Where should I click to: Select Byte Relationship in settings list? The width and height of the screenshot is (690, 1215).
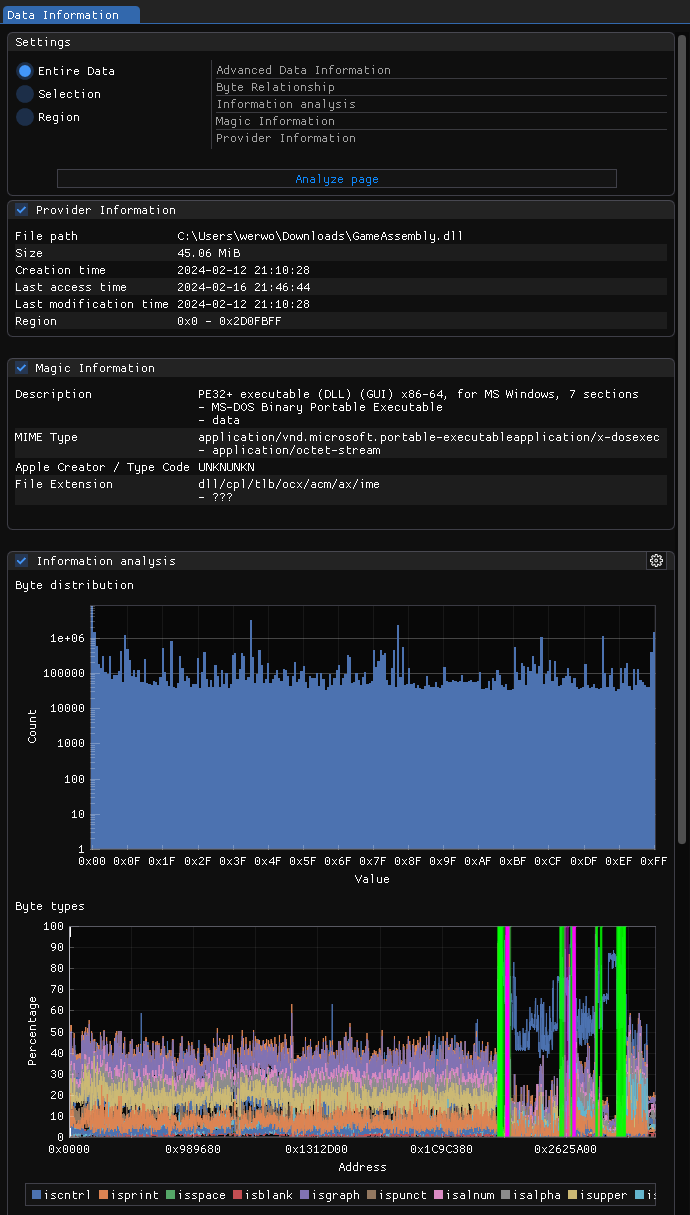[275, 87]
